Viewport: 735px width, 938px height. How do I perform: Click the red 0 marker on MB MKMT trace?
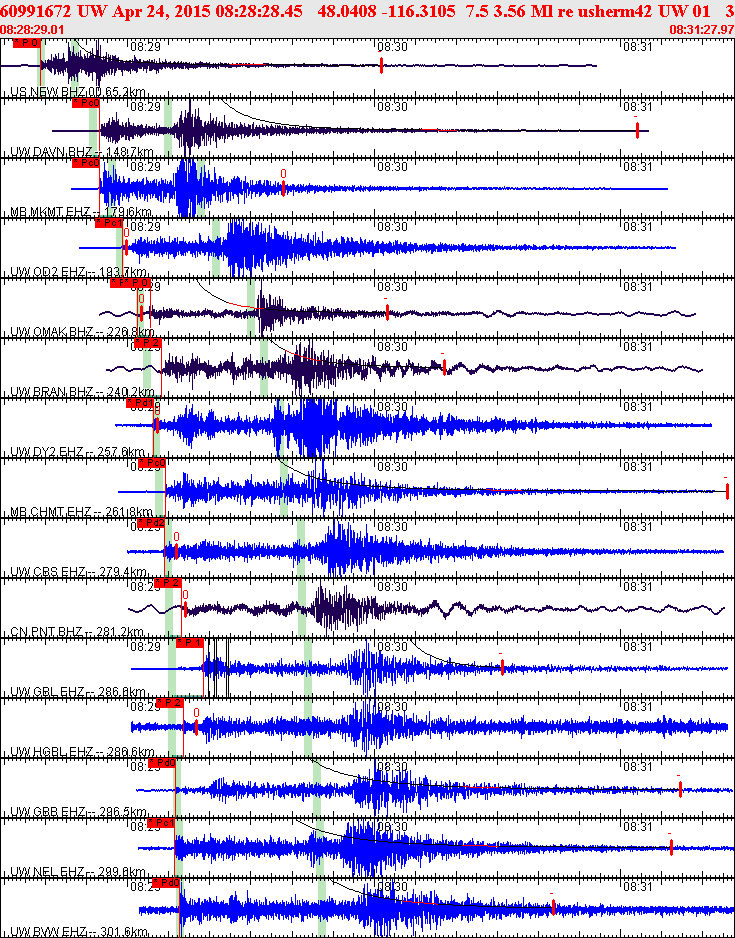point(283,187)
